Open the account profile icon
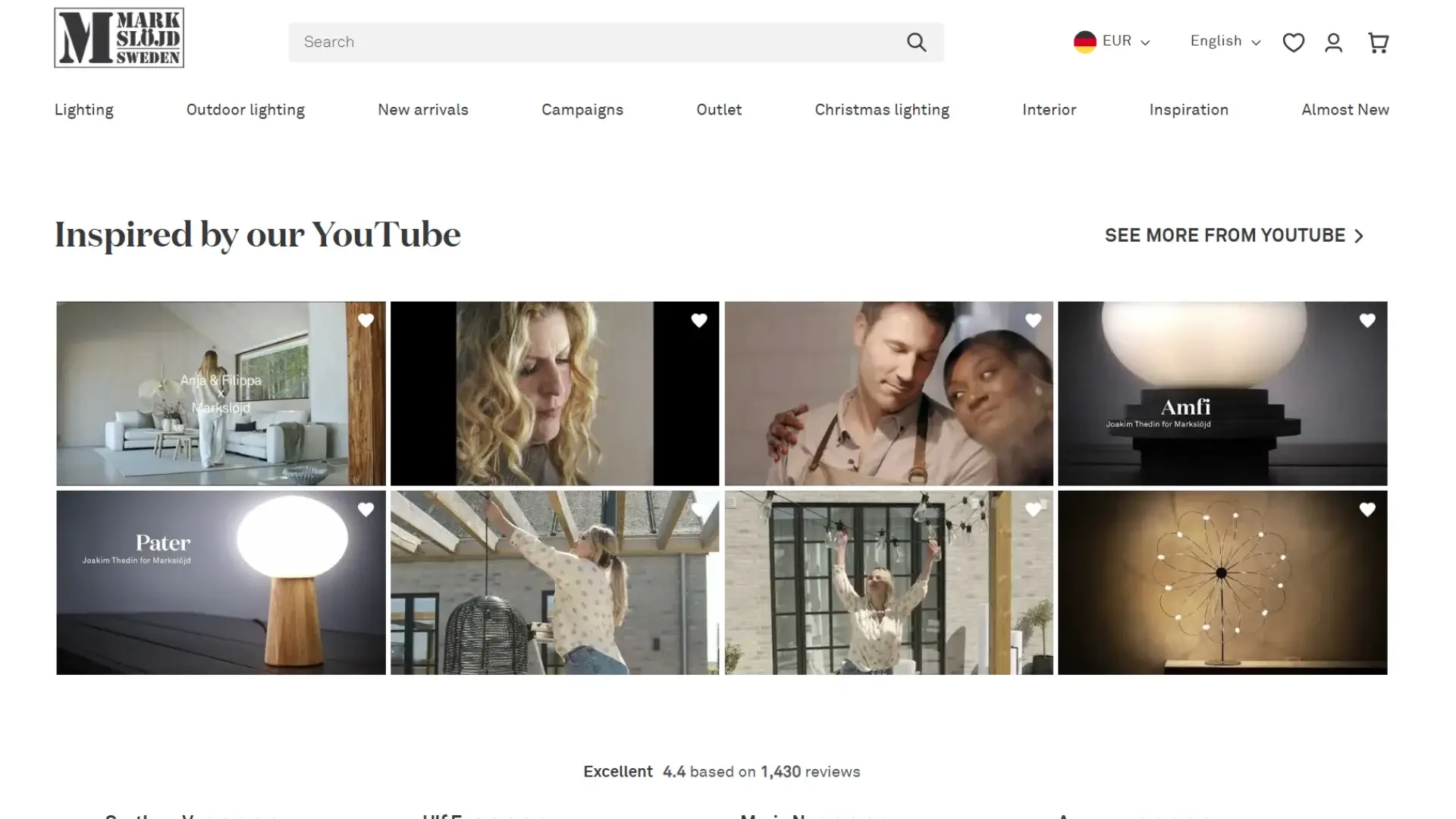Viewport: 1456px width, 819px height. pyautogui.click(x=1333, y=42)
